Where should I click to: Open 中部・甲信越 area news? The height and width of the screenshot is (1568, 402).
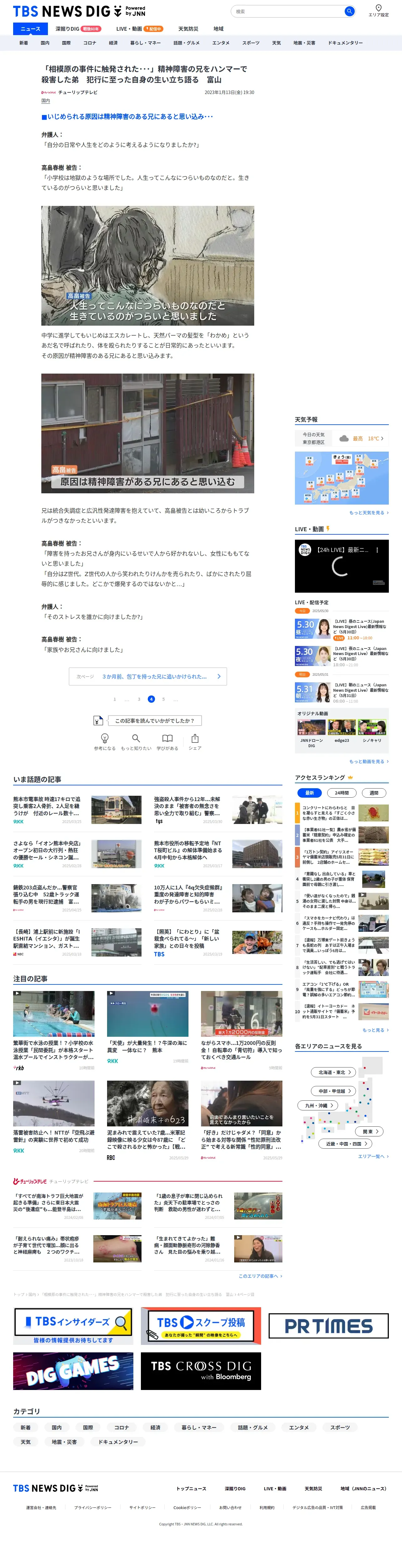point(334,1090)
